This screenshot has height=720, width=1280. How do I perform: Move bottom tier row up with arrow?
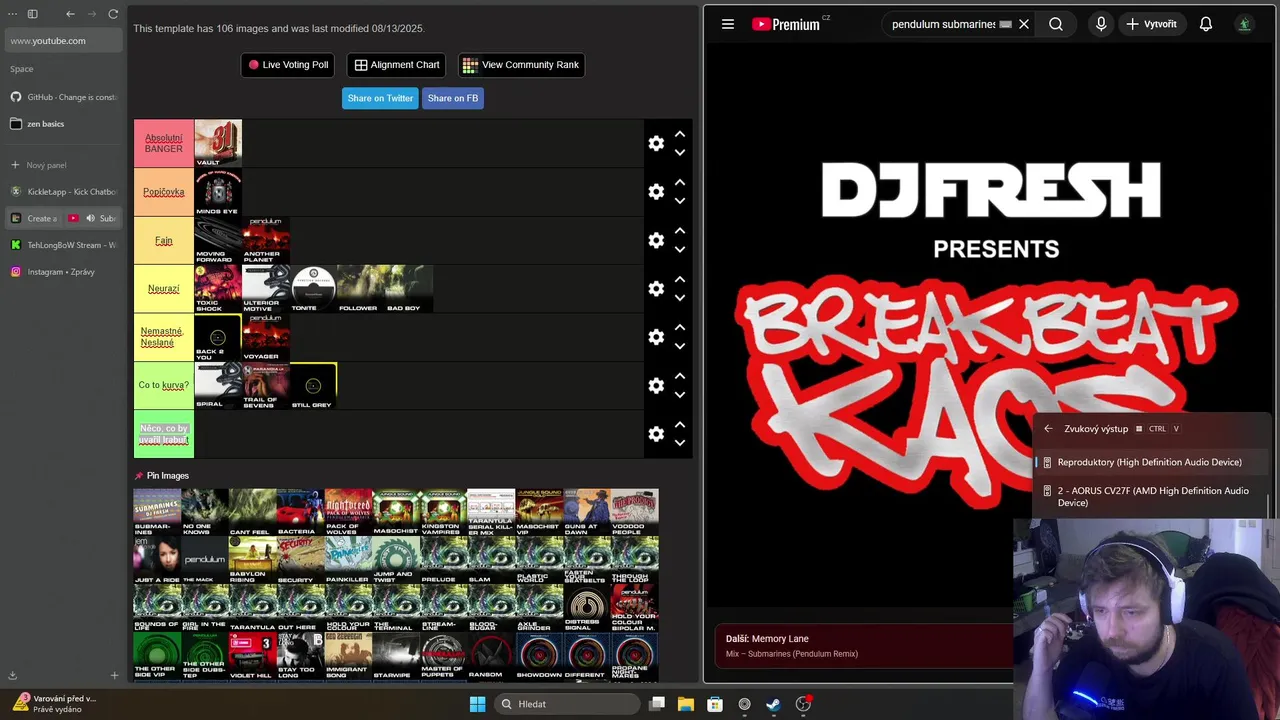[x=680, y=425]
